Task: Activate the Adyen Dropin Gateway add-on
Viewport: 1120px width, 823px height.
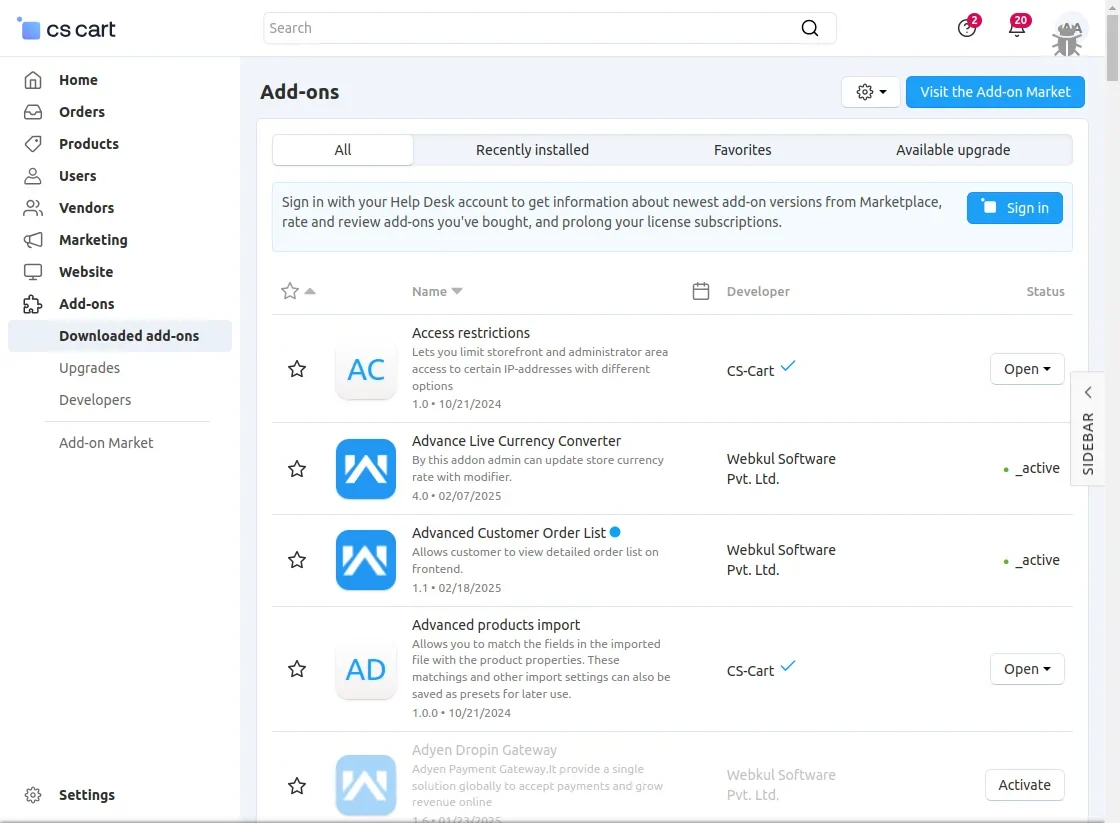Action: 1024,785
